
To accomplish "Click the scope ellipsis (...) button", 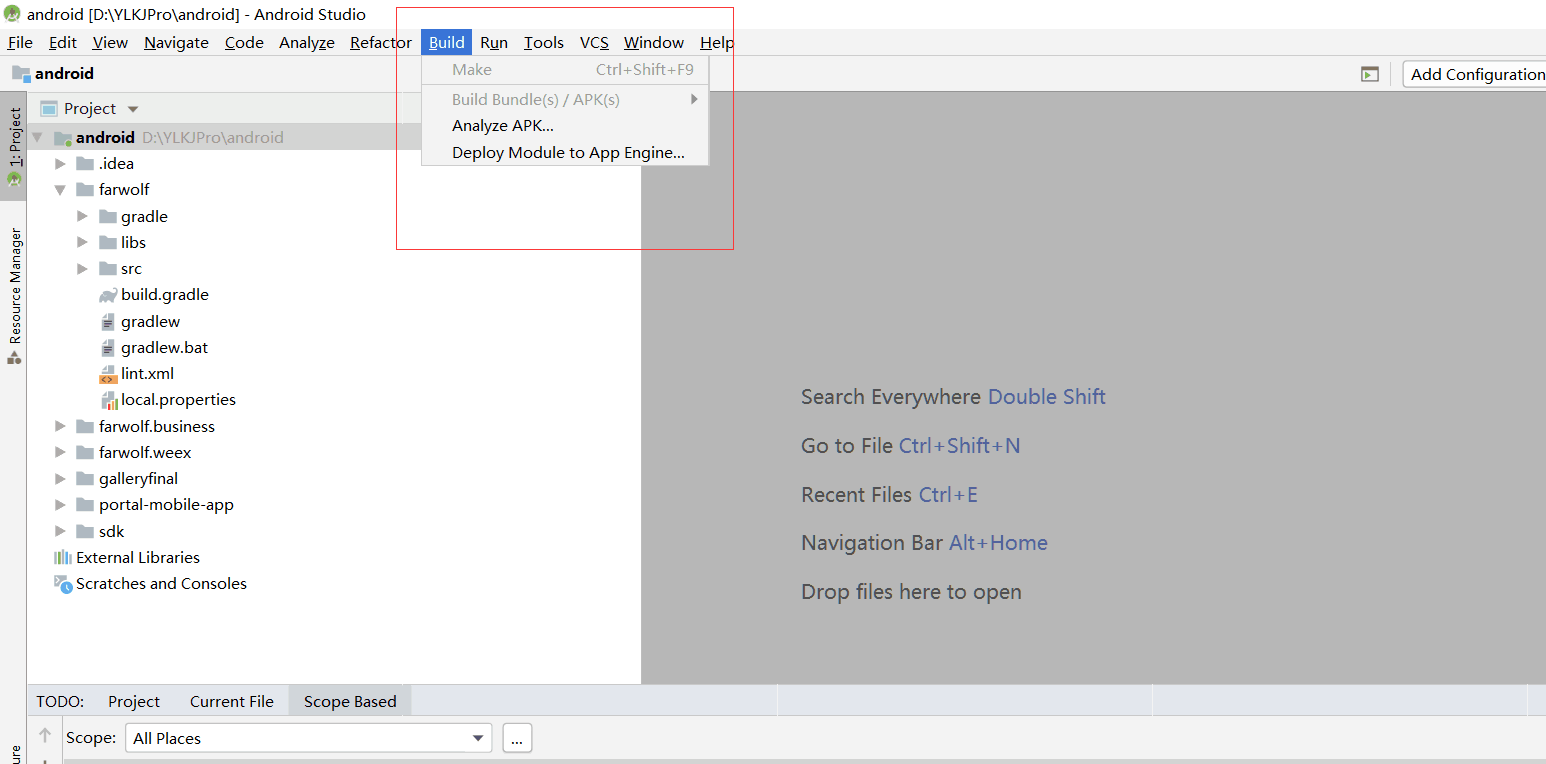I will [x=517, y=738].
